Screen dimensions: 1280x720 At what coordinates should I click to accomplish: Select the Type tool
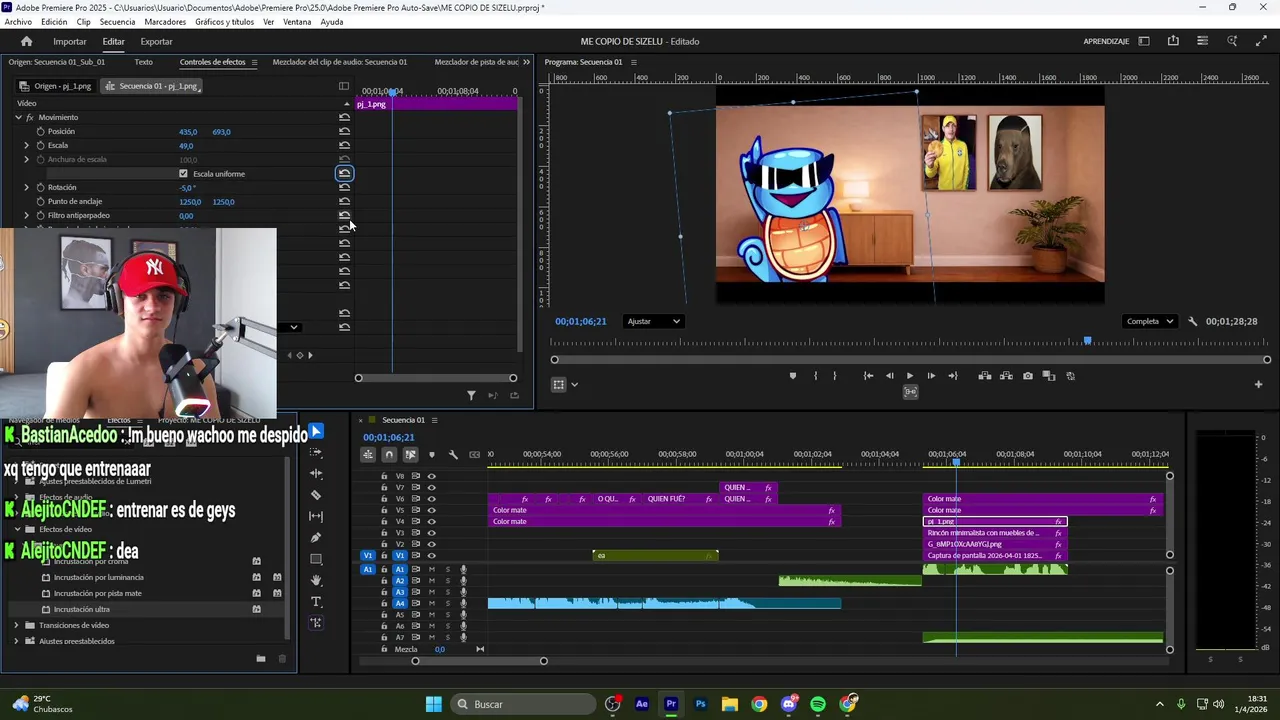316,602
